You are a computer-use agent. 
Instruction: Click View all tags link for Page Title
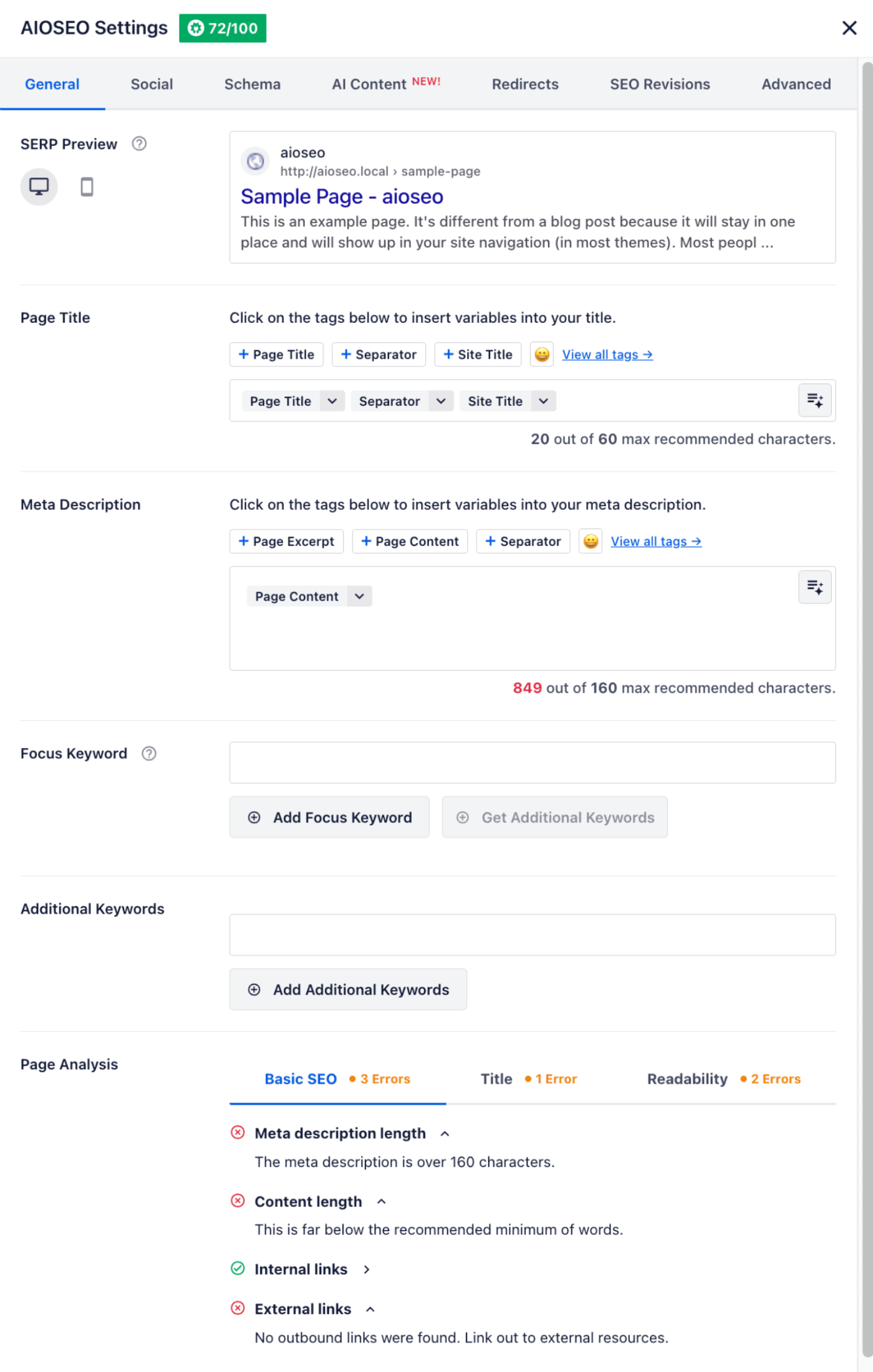(607, 355)
